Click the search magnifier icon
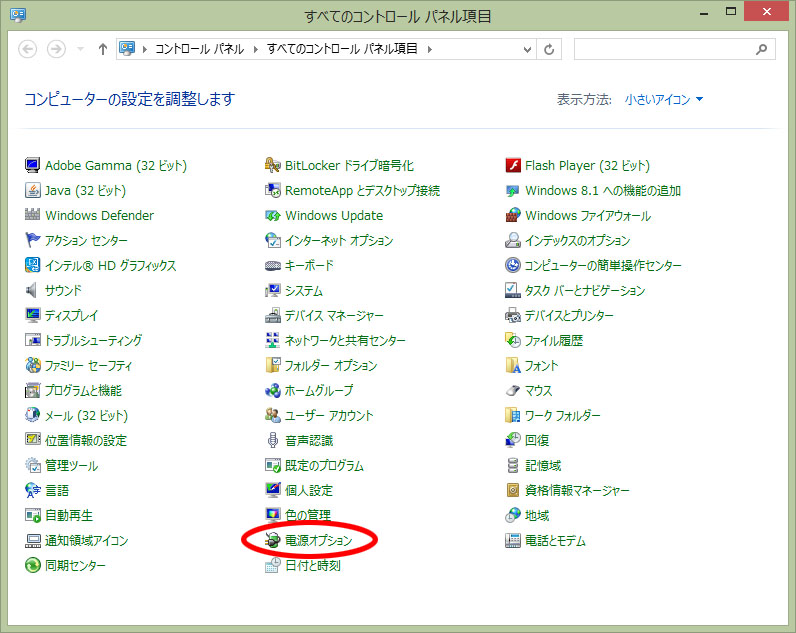The width and height of the screenshot is (796, 633). click(761, 49)
